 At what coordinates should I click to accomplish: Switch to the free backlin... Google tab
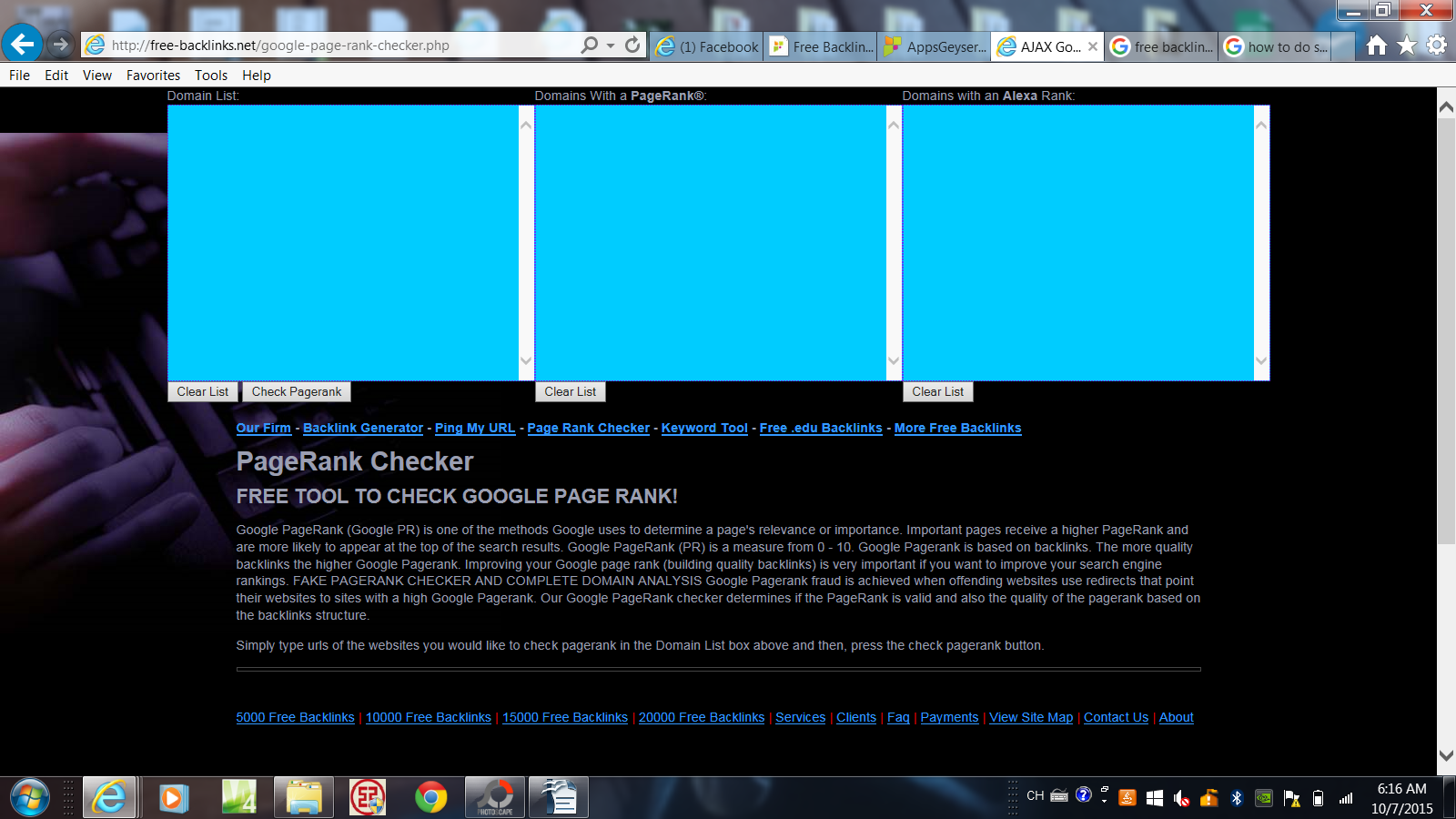[1162, 46]
